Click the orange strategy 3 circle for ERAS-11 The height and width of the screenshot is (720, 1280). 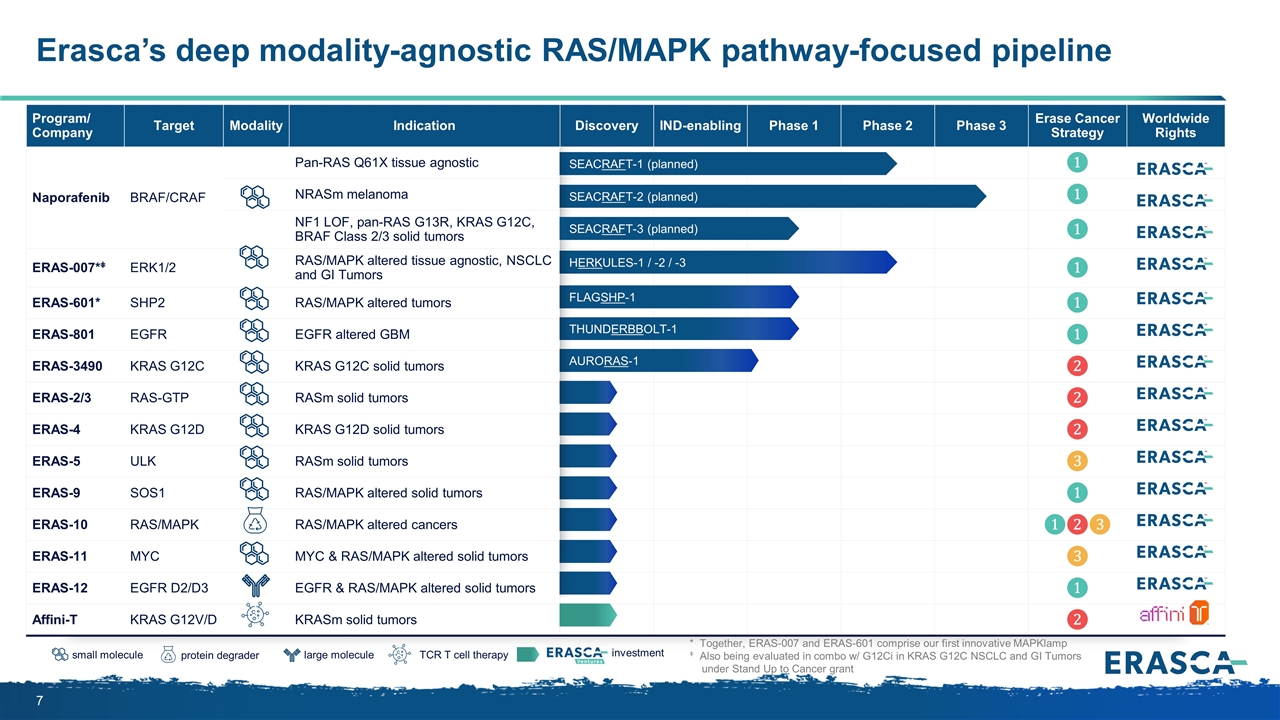tap(1076, 556)
